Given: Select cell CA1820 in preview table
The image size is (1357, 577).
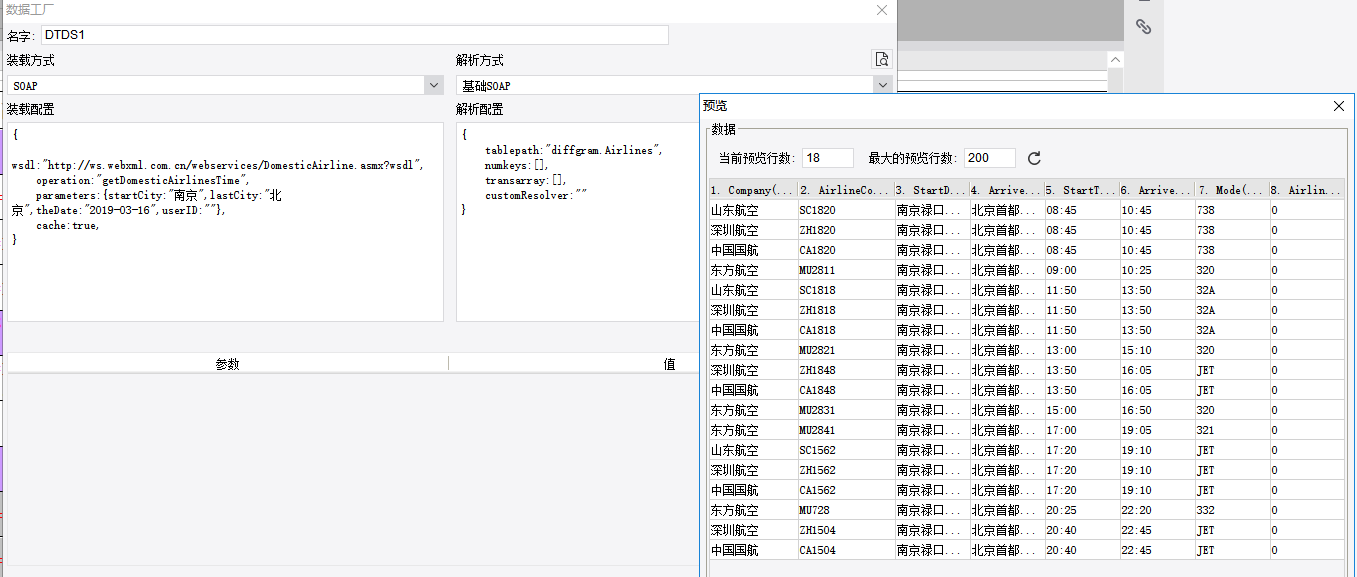Looking at the screenshot, I should (x=846, y=250).
